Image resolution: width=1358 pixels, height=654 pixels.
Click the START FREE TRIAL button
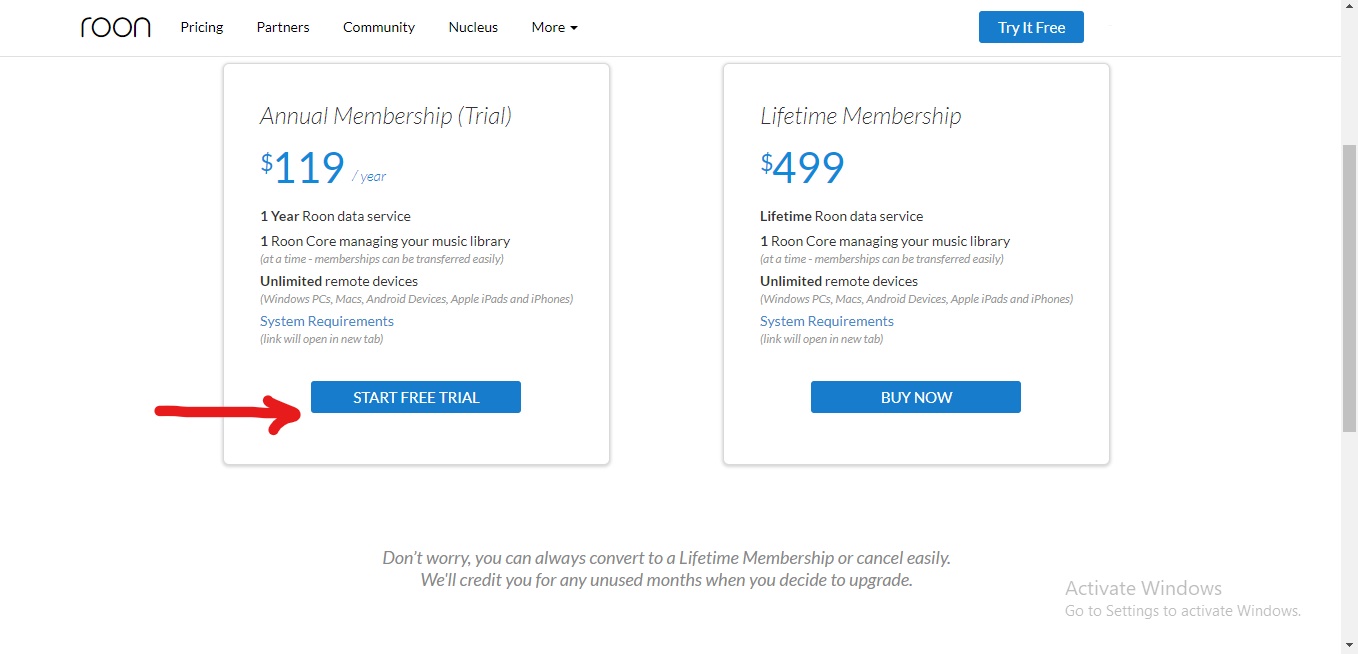(416, 397)
